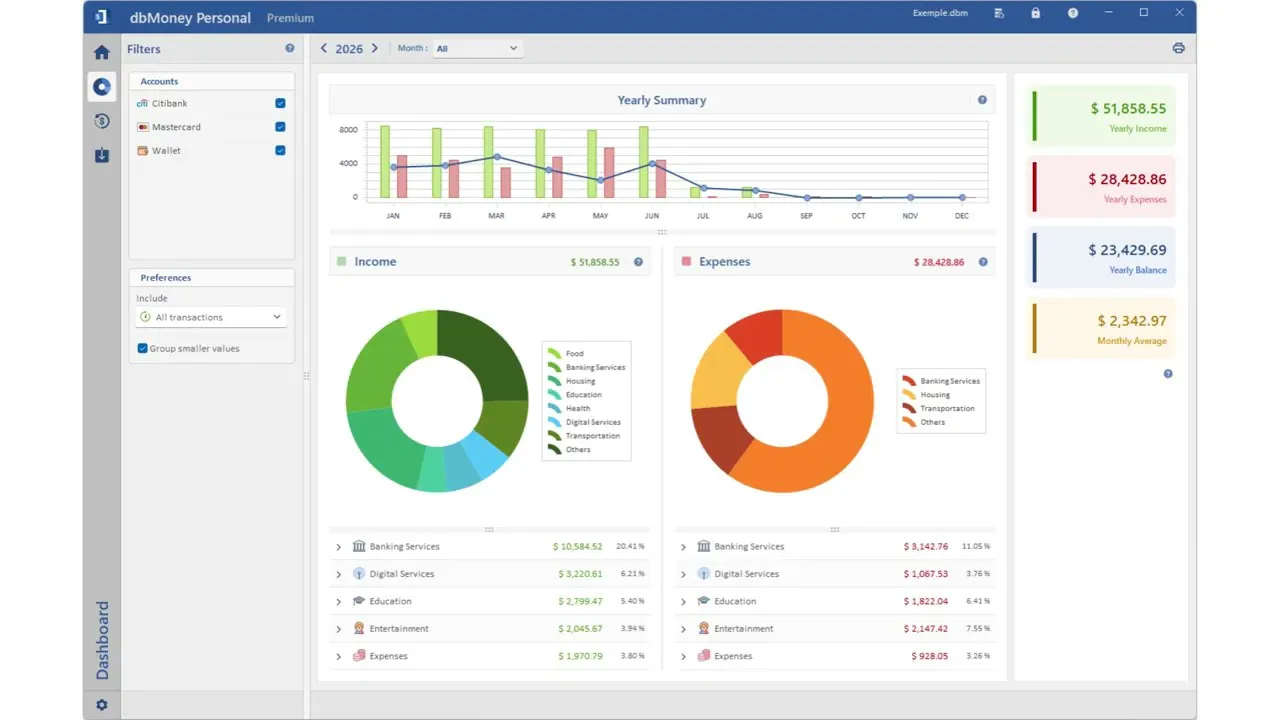Click Expenses Entertainment category icon
1280x720 pixels.
click(x=704, y=629)
